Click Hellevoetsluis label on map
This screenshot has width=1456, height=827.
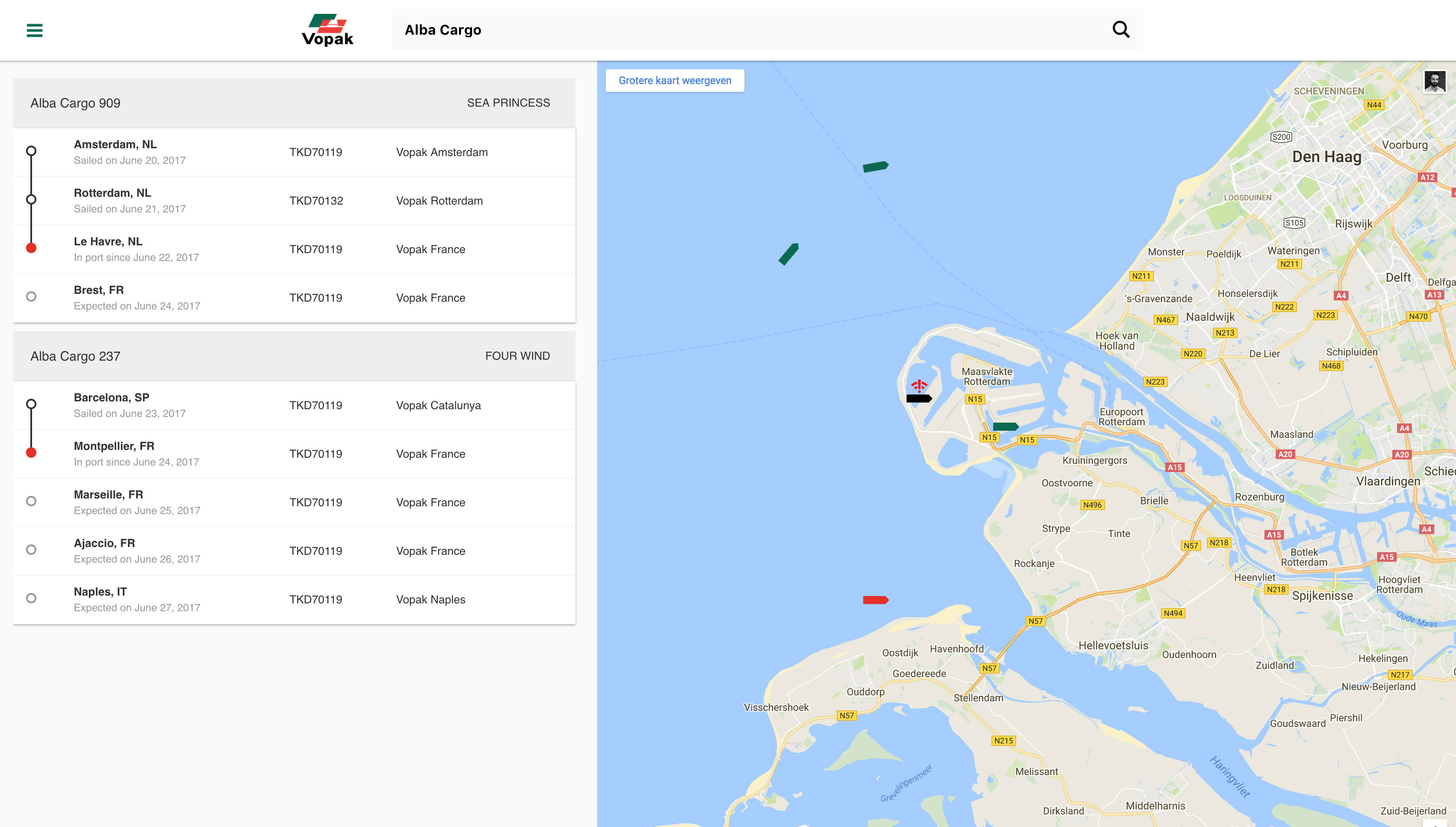(1113, 646)
